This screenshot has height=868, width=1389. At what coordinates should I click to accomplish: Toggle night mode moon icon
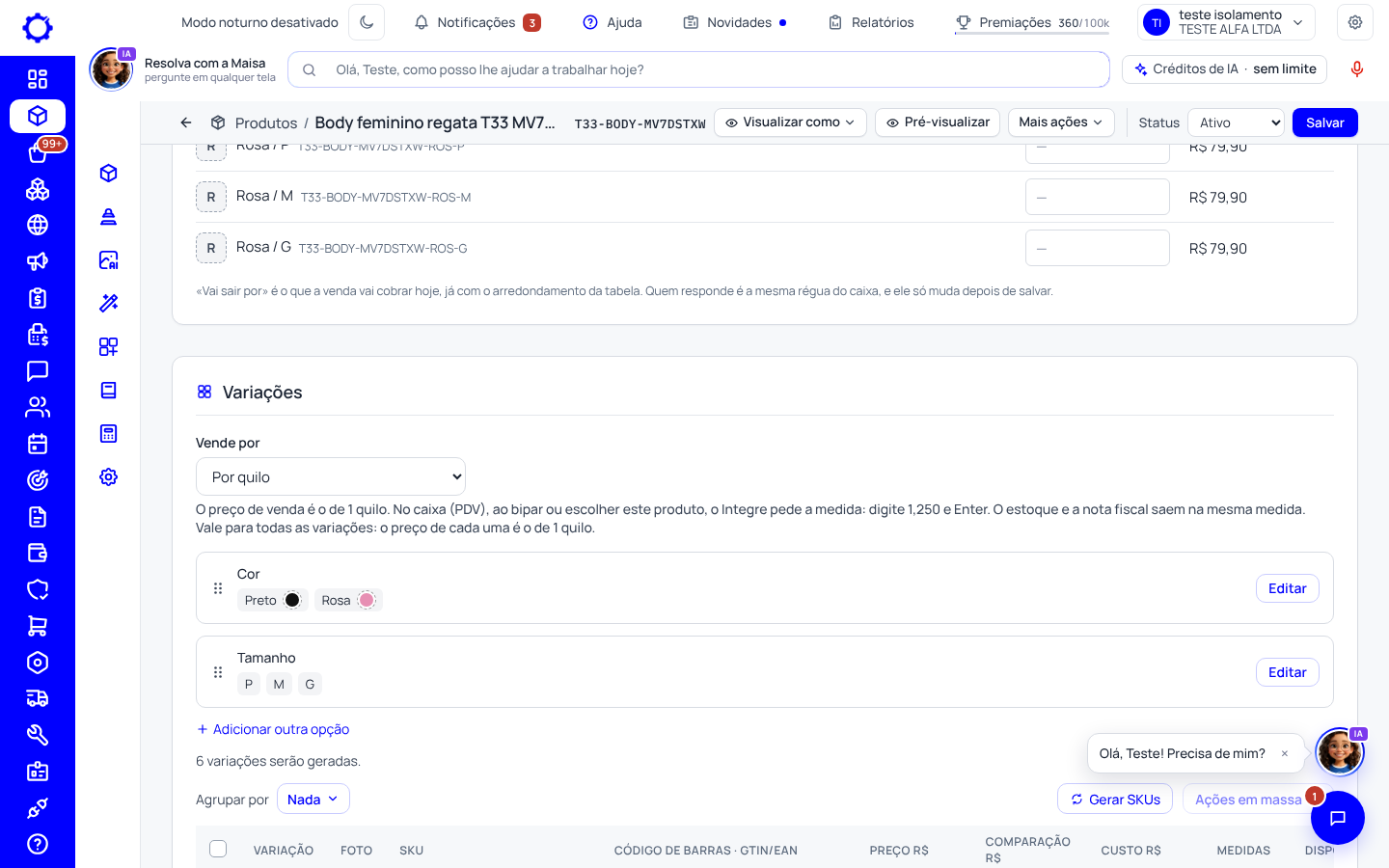point(367,22)
